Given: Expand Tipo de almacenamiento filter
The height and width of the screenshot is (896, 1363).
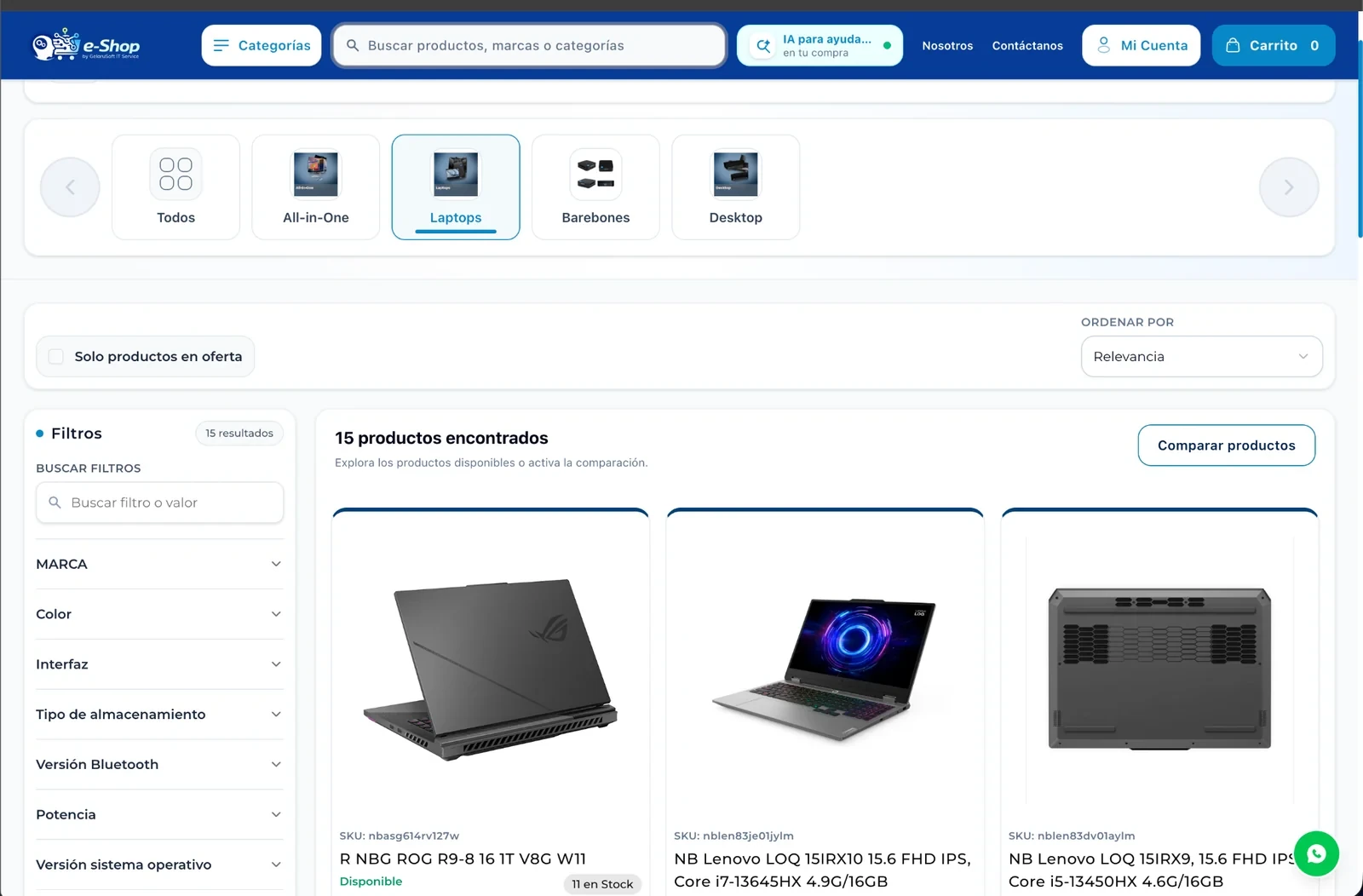Looking at the screenshot, I should 159,714.
